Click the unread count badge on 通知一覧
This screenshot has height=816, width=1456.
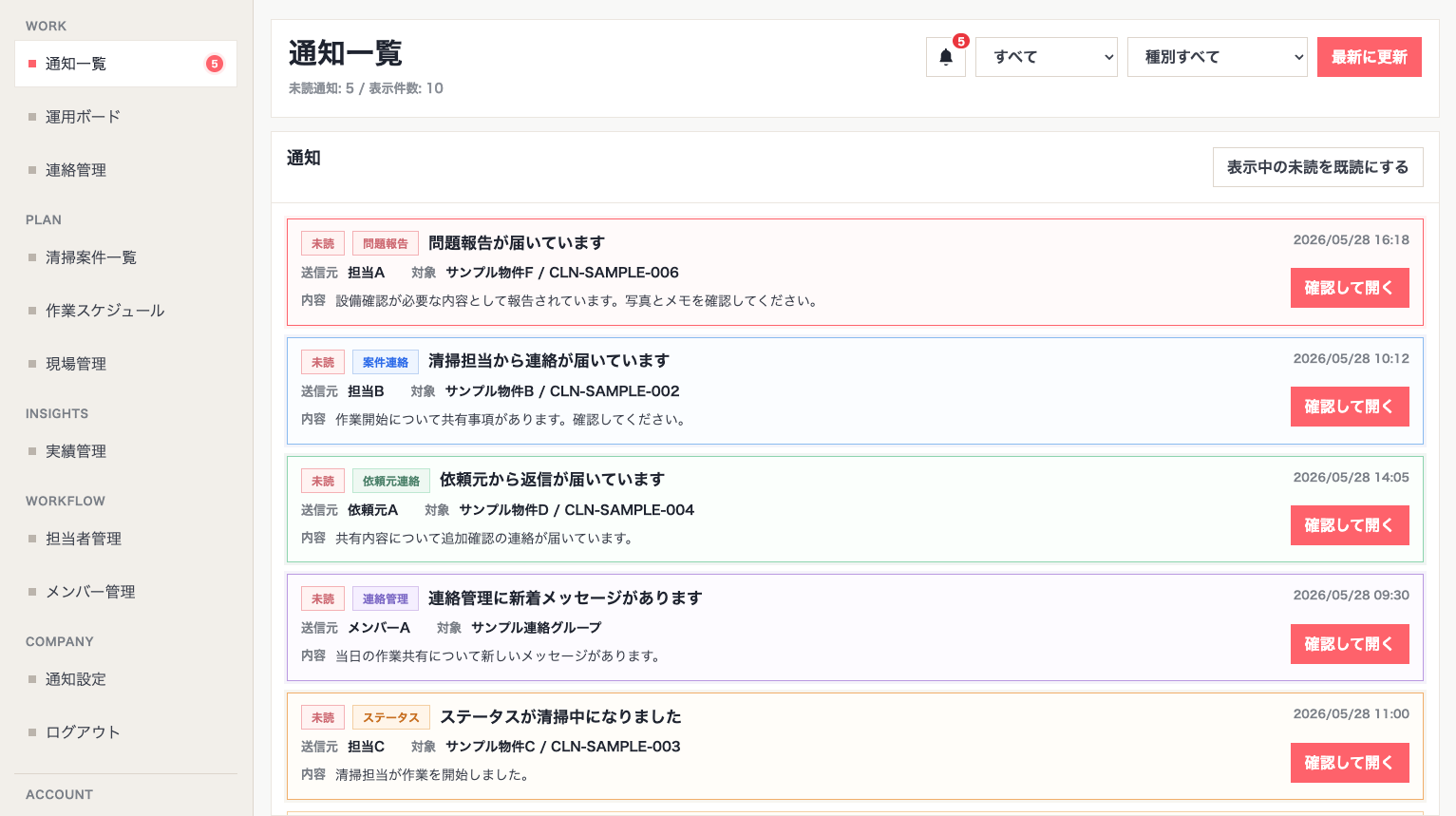215,64
